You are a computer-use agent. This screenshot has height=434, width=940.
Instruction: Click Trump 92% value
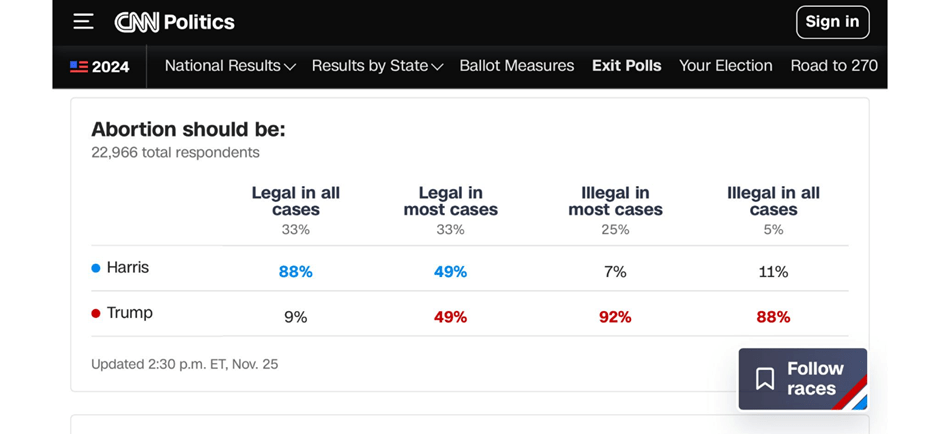point(615,317)
